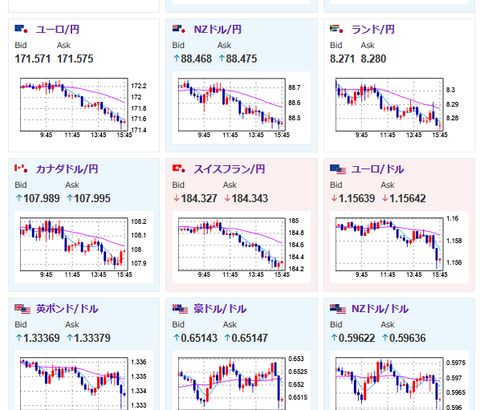The width and height of the screenshot is (480, 410).
Task: Click the Canadian Dollar/Yen flag icon
Action: 21,169
